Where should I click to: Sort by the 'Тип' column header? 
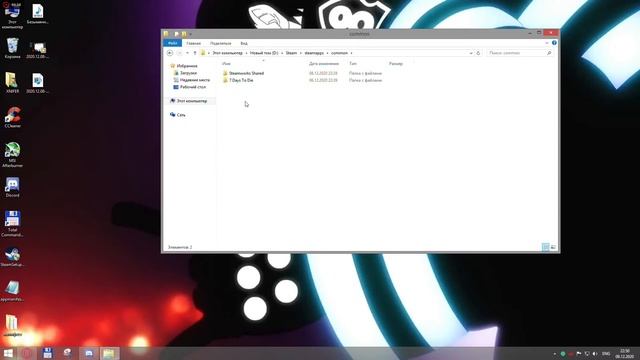[353, 64]
